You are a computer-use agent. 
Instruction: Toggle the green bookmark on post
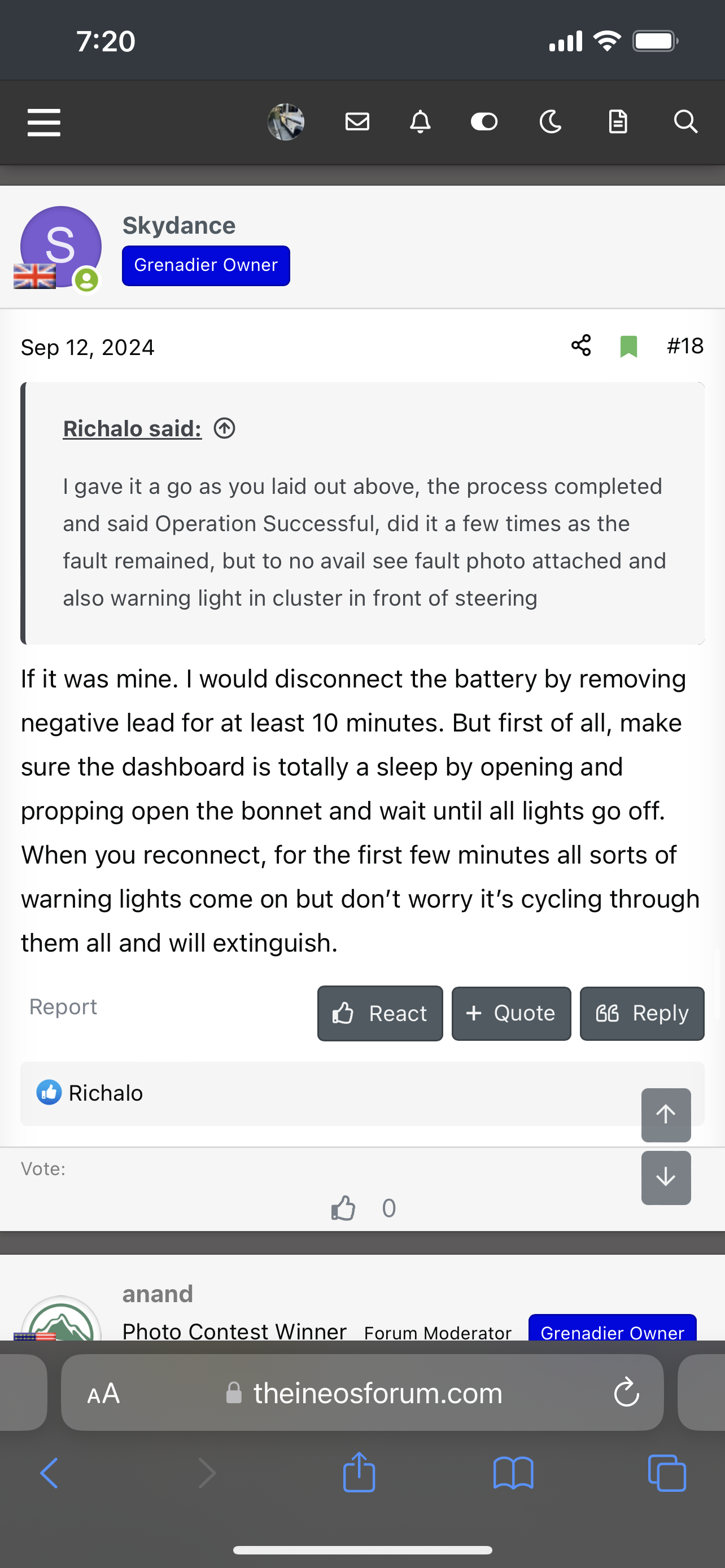(x=628, y=347)
